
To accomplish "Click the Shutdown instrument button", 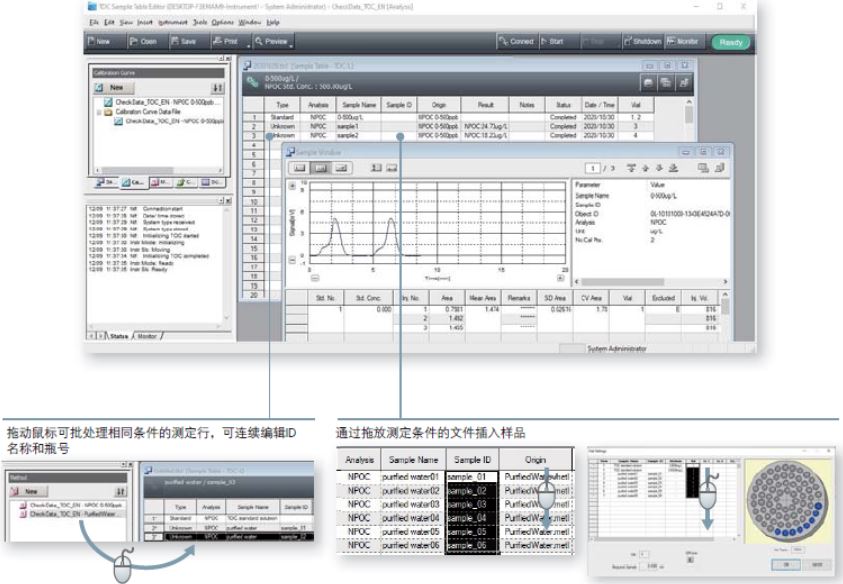I will 643,42.
